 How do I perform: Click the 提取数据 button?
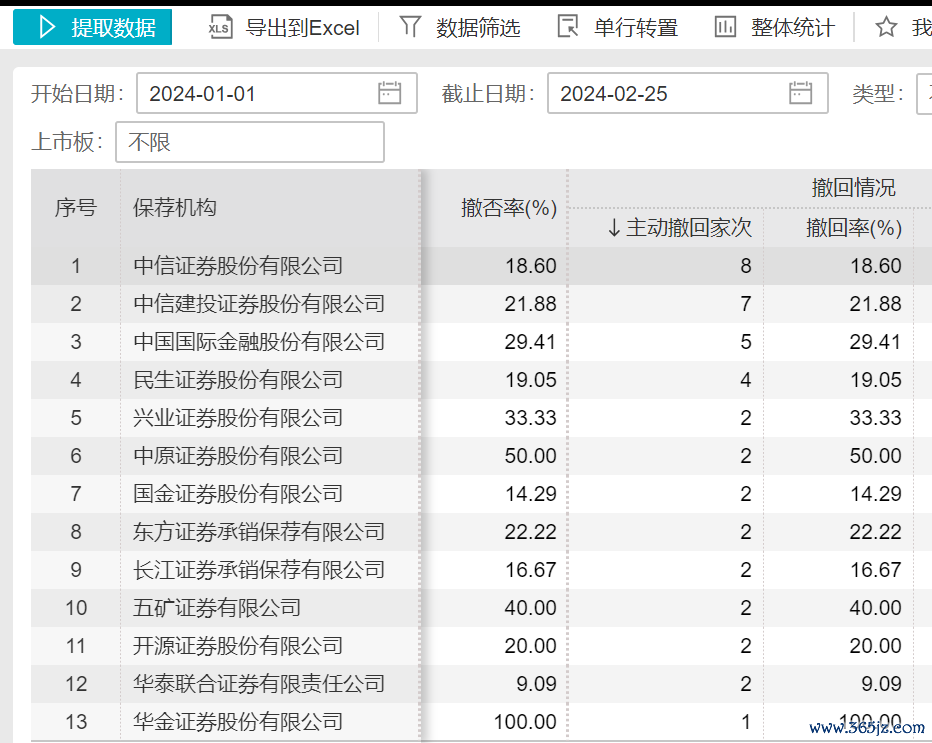[x=93, y=27]
